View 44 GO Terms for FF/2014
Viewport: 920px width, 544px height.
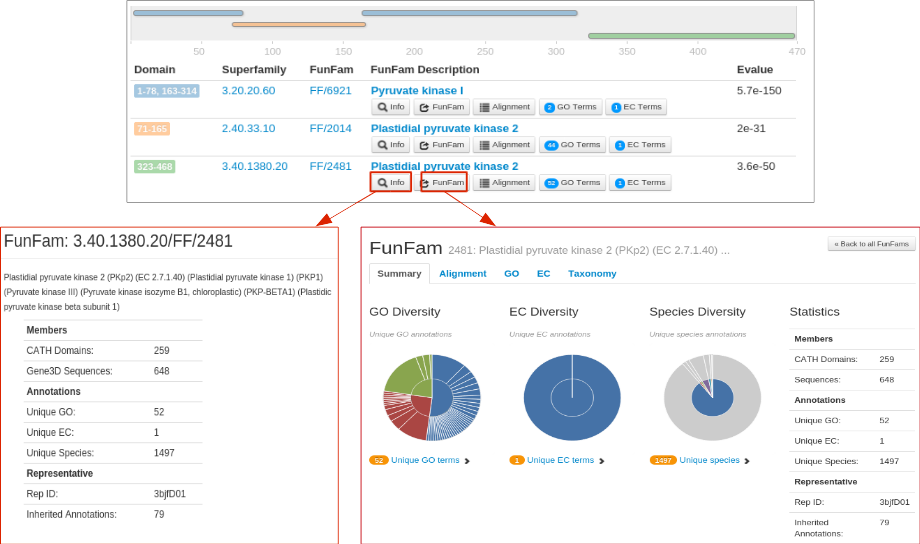571,145
